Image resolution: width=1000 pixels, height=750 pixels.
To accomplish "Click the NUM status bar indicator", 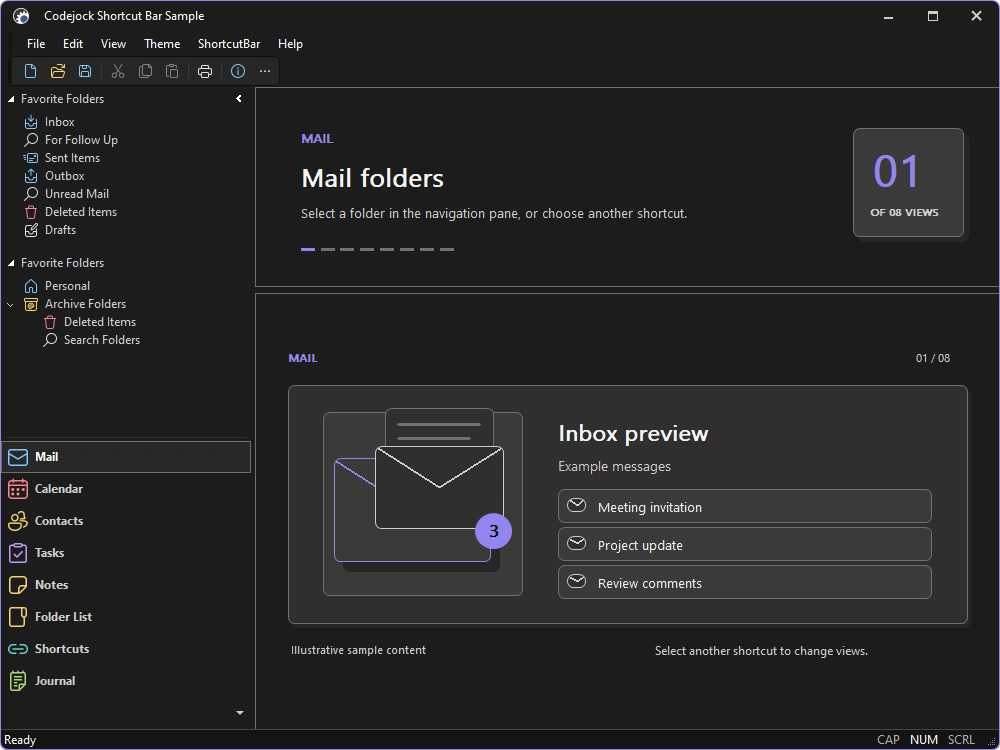I will tap(923, 740).
